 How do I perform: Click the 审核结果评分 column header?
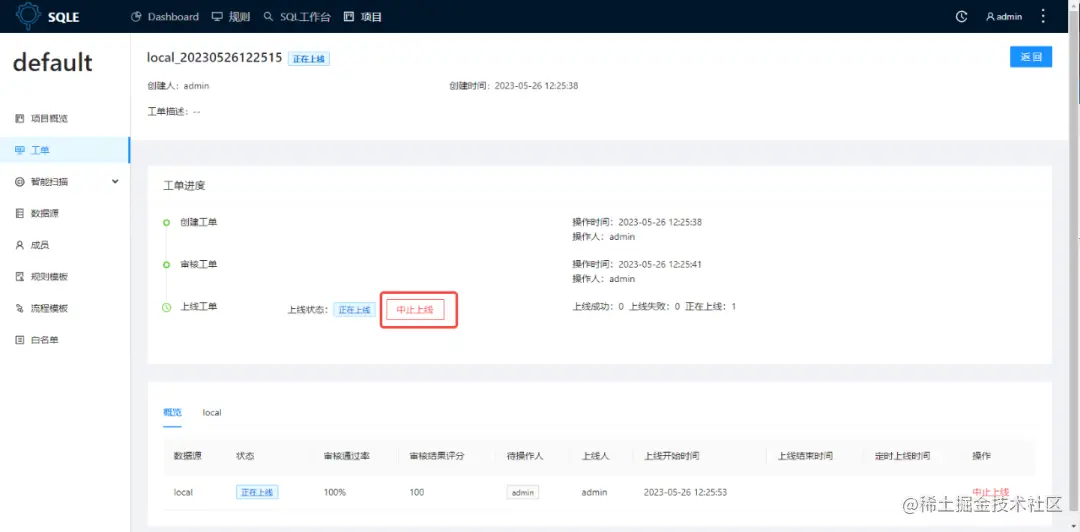coord(437,456)
